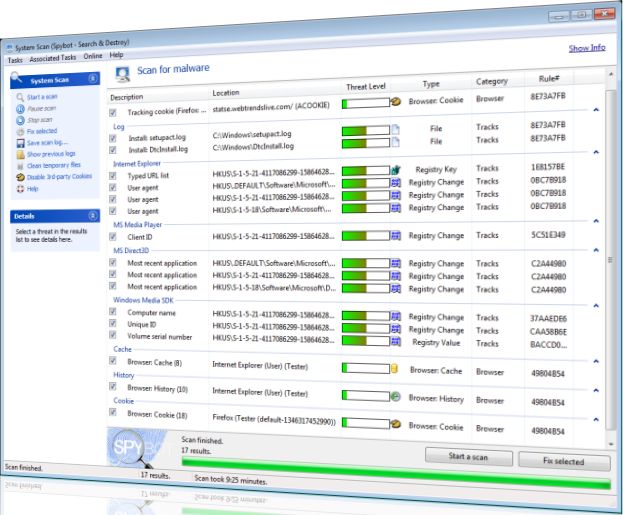
Task: Uncheck the Browser: Cookie (18) checkbox
Action: [113, 412]
